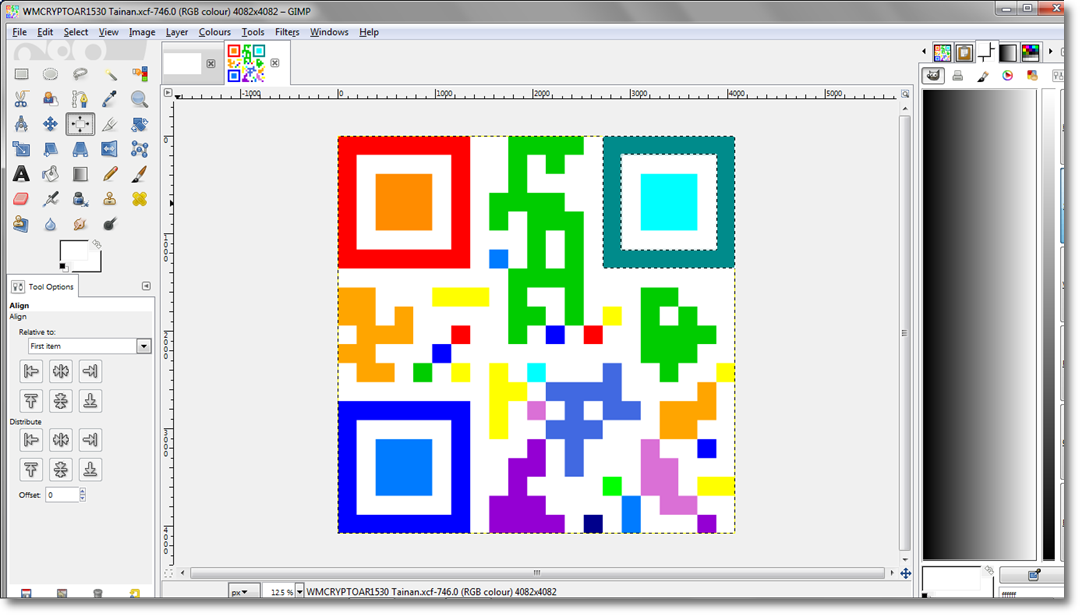Select the Bucket Fill tool
The image size is (1080, 615).
[50, 174]
